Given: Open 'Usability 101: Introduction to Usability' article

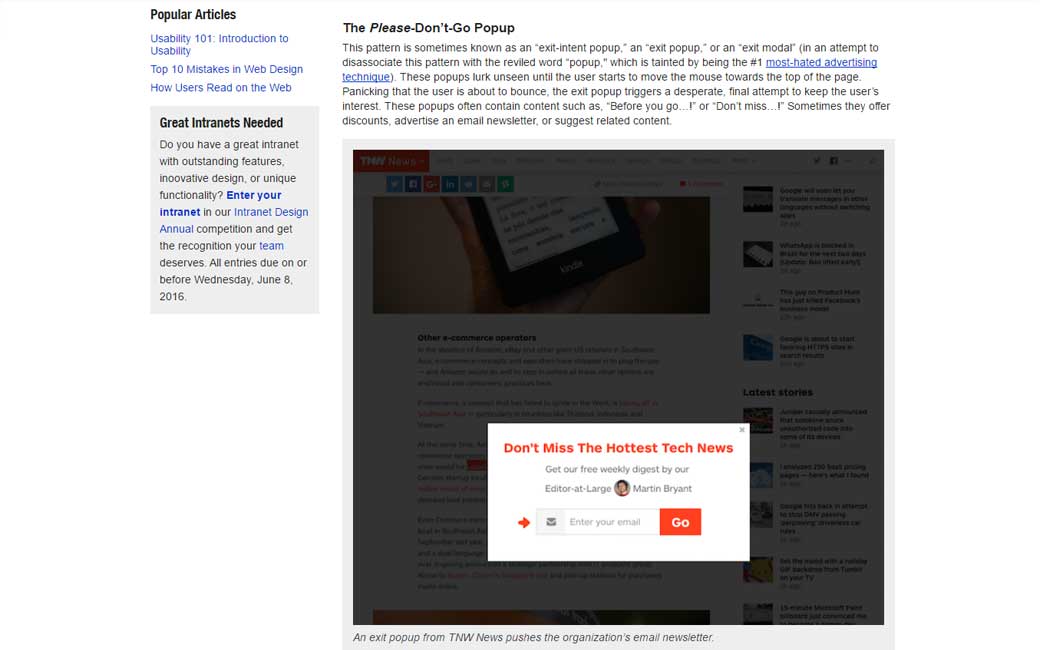Looking at the screenshot, I should 219,44.
